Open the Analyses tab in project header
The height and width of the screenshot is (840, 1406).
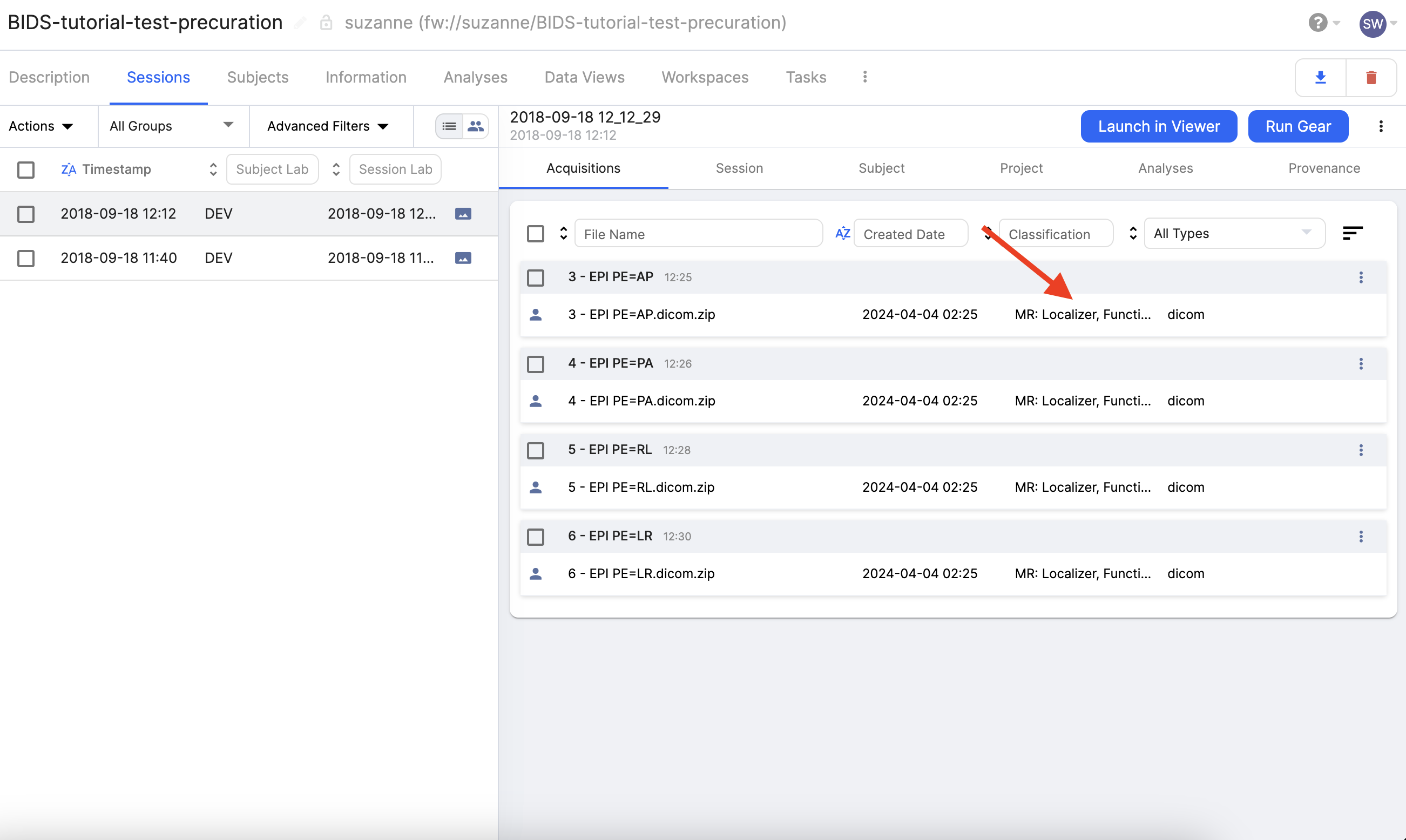tap(476, 77)
